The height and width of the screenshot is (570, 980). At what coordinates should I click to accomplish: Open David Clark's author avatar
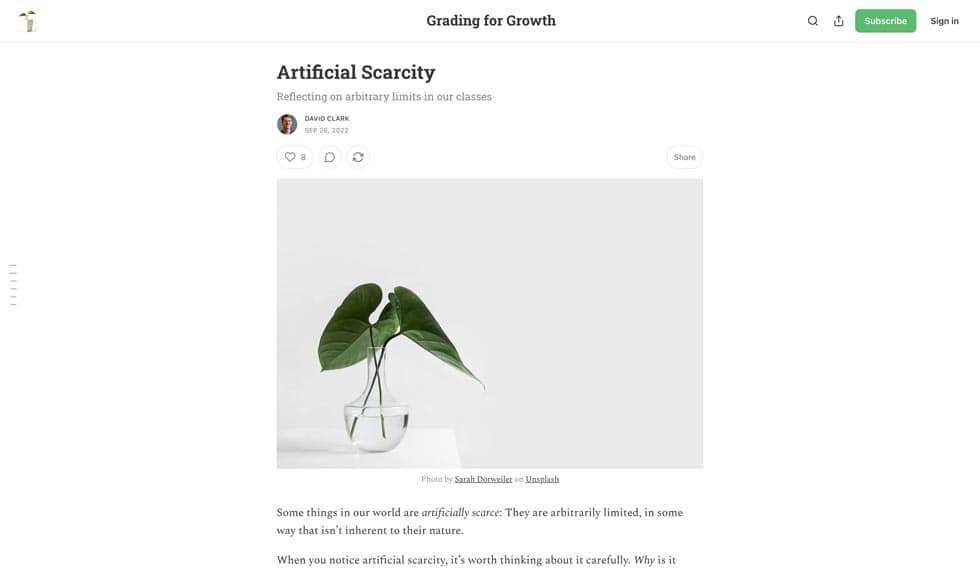click(x=287, y=124)
